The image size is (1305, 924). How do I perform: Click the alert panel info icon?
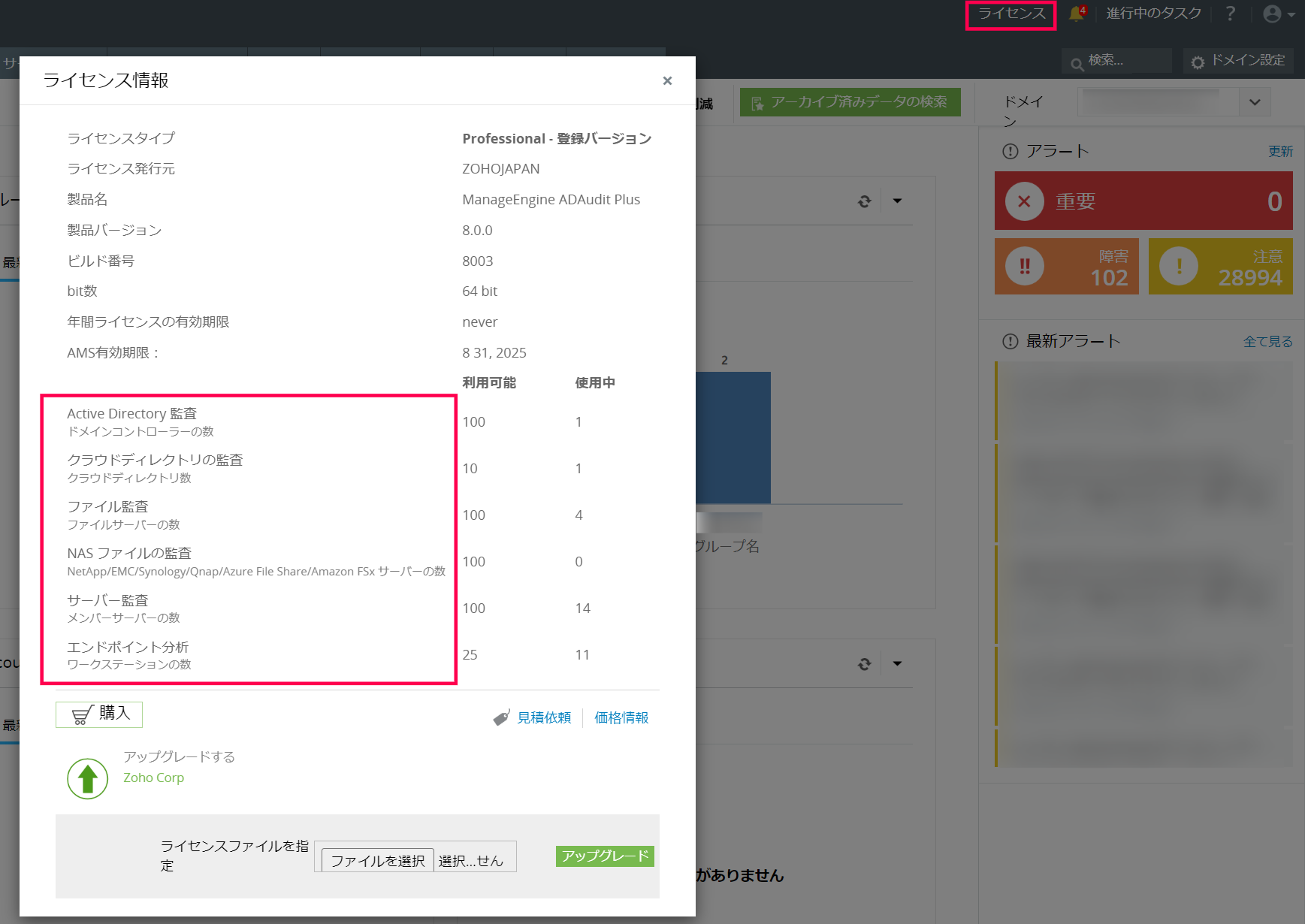click(1010, 152)
